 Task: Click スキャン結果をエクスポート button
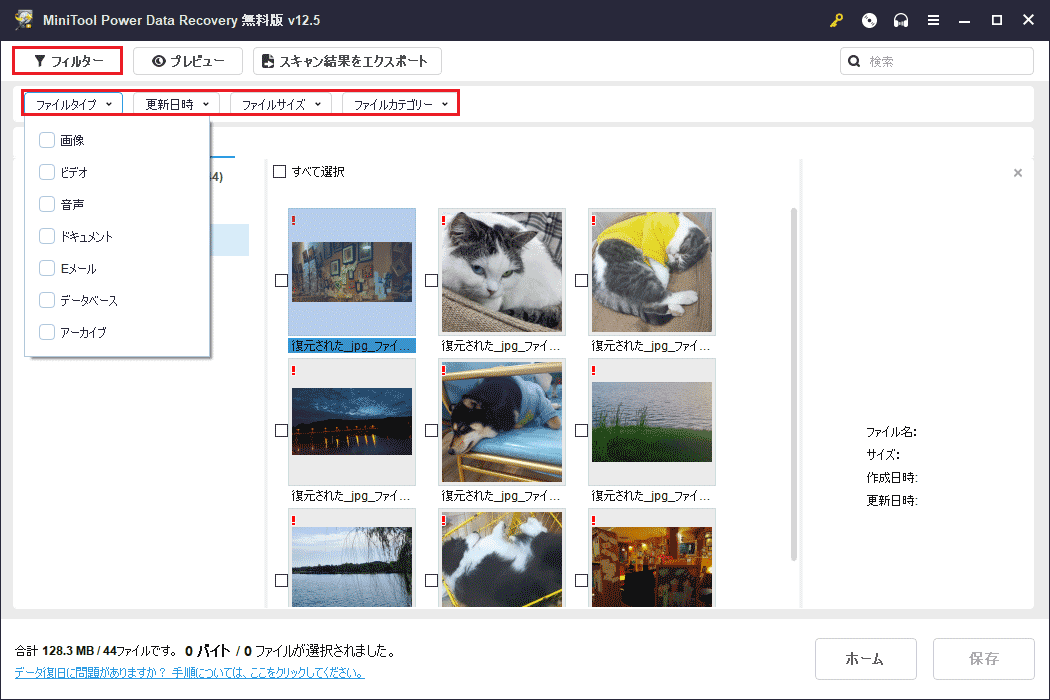click(x=347, y=61)
